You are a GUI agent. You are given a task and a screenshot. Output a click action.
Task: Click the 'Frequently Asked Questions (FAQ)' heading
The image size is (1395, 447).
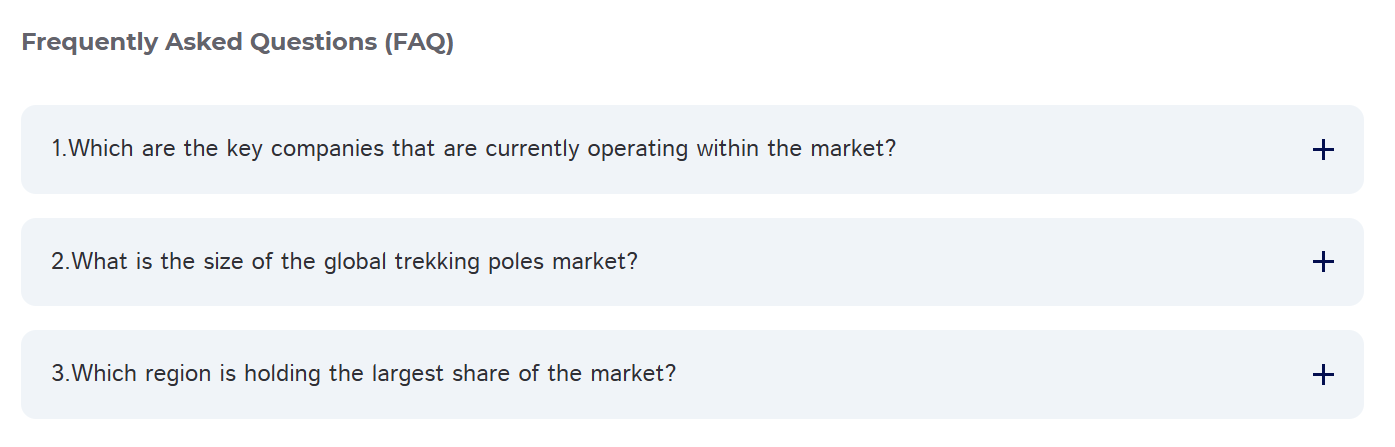(237, 43)
